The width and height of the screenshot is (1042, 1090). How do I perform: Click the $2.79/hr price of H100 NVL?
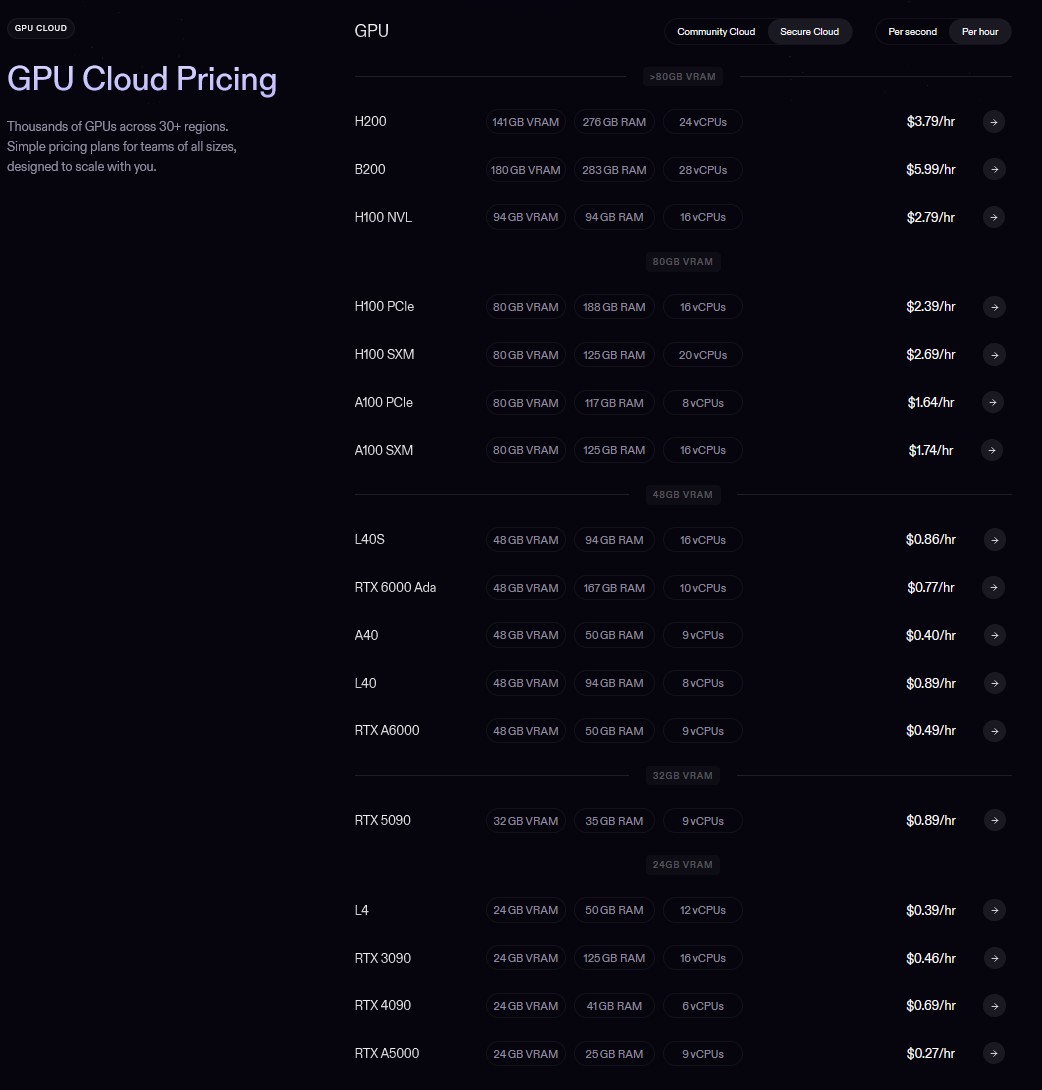click(930, 218)
